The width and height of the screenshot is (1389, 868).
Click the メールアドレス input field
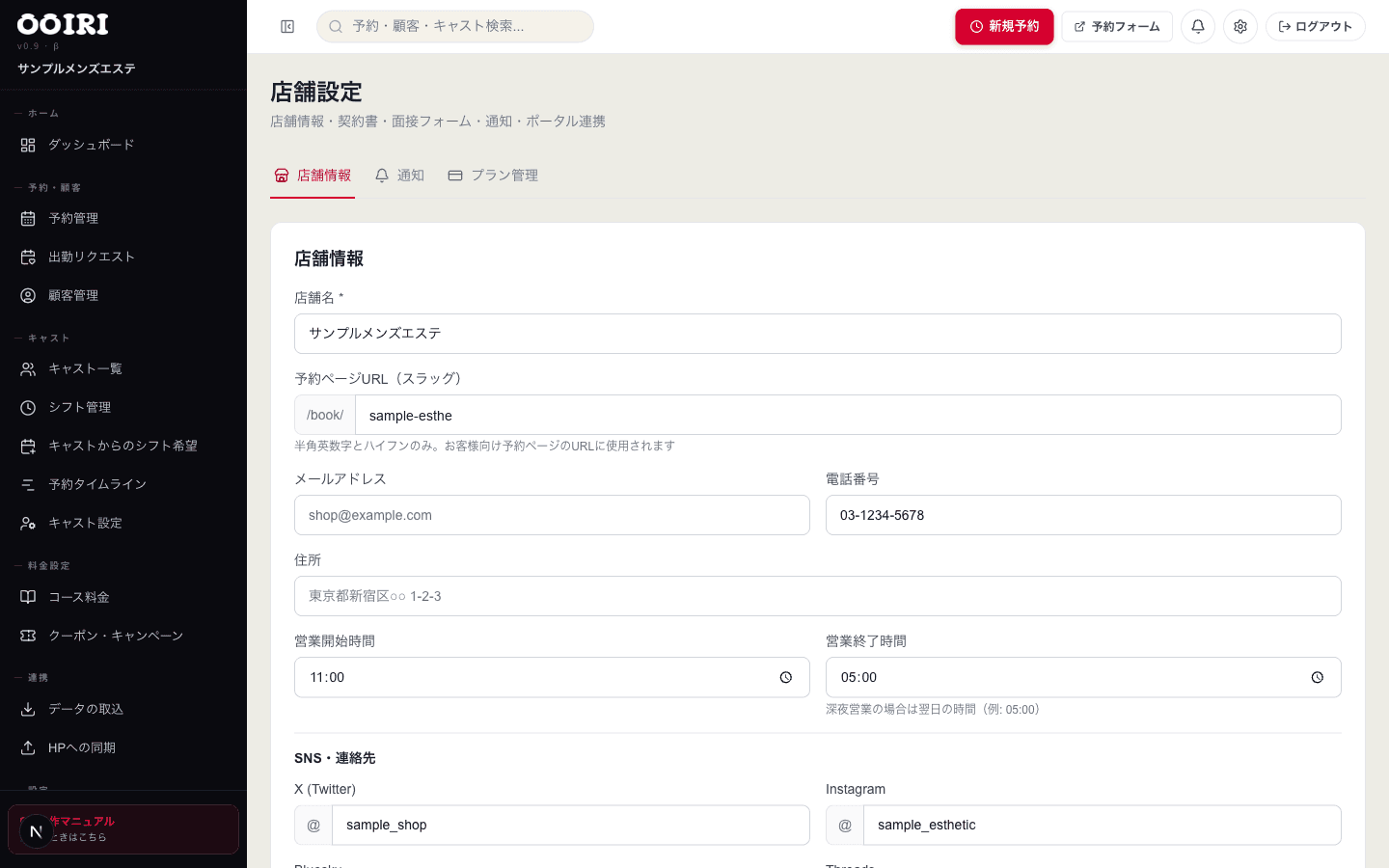[x=552, y=515]
